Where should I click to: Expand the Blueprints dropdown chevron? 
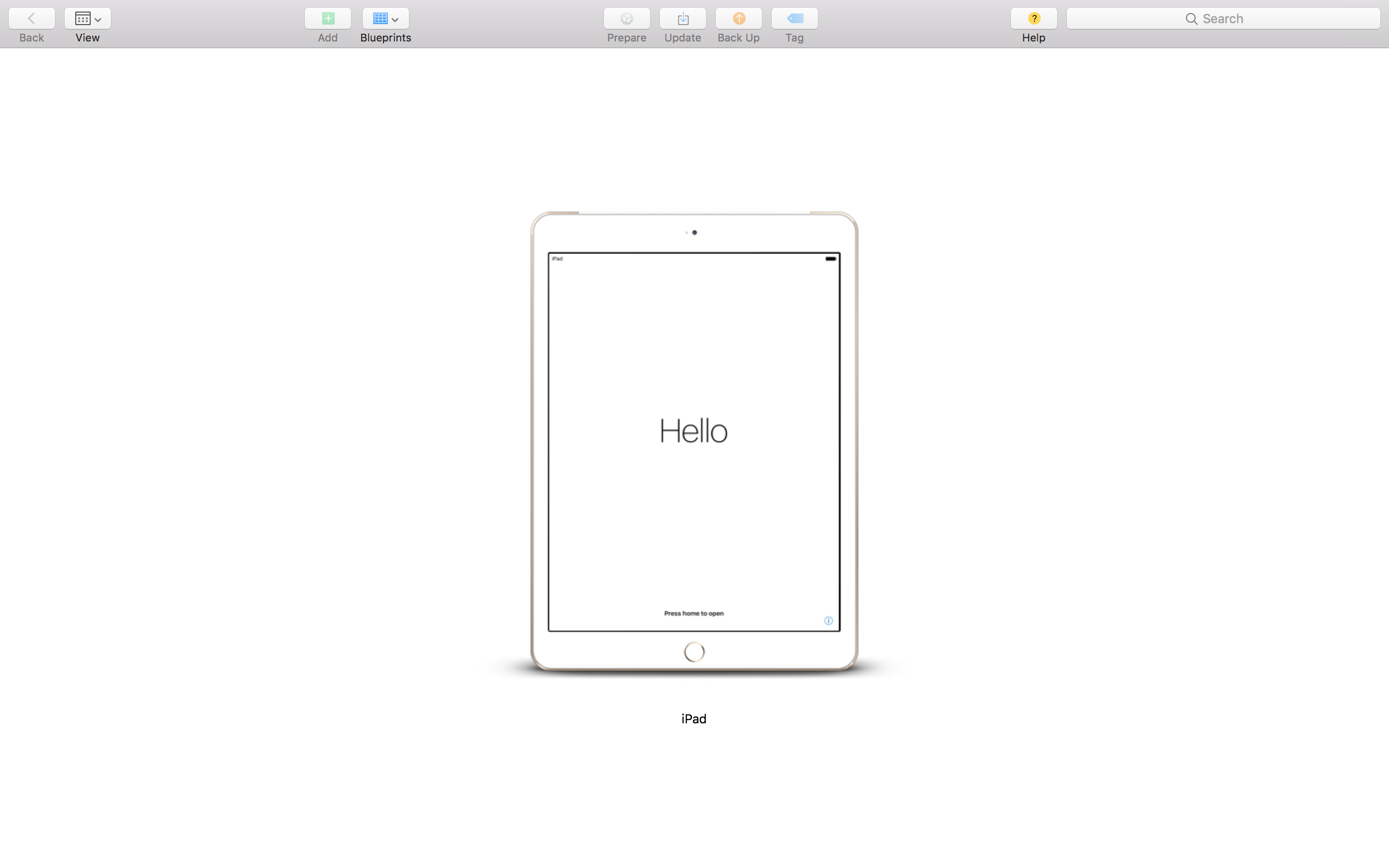[x=395, y=19]
